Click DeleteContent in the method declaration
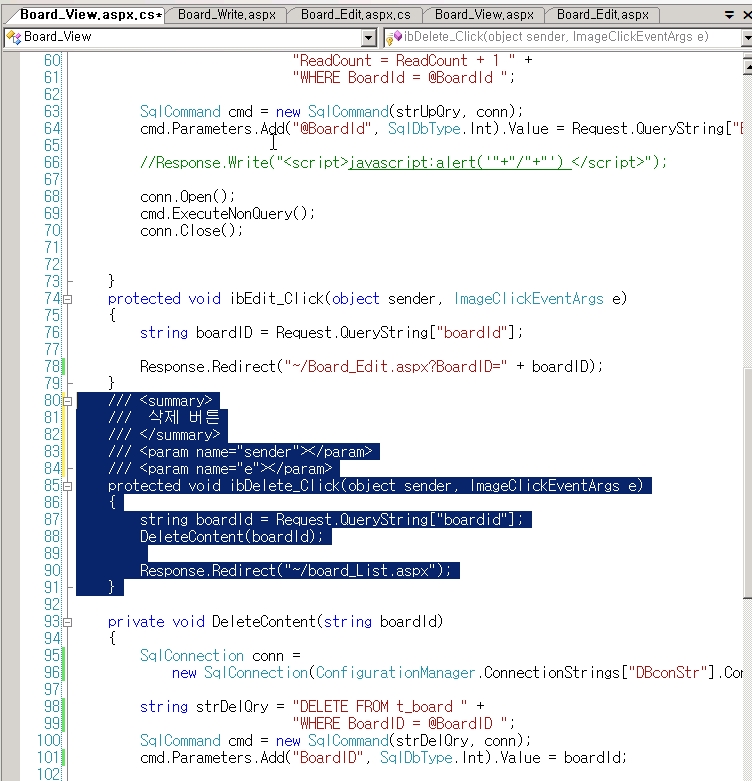752x781 pixels. 265,622
